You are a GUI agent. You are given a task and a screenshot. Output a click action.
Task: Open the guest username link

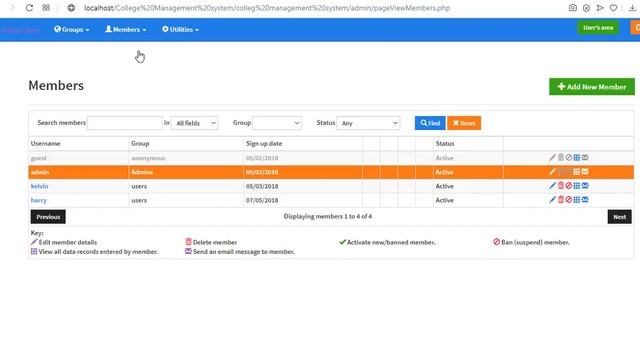coord(39,158)
